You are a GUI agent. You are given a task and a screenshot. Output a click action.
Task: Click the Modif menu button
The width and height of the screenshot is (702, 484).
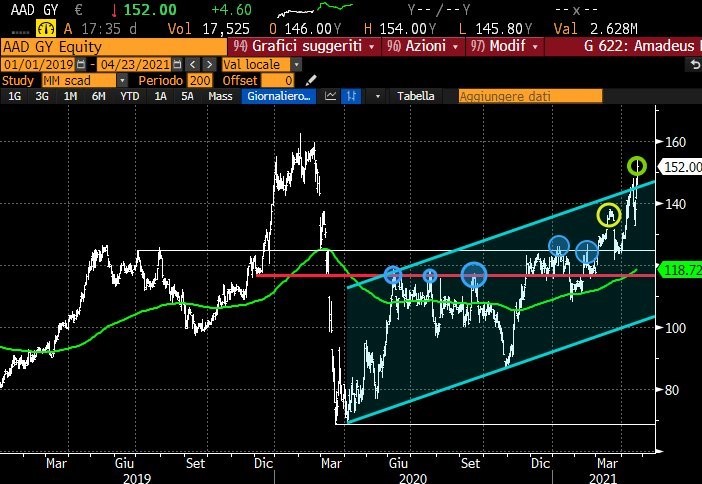[505, 46]
